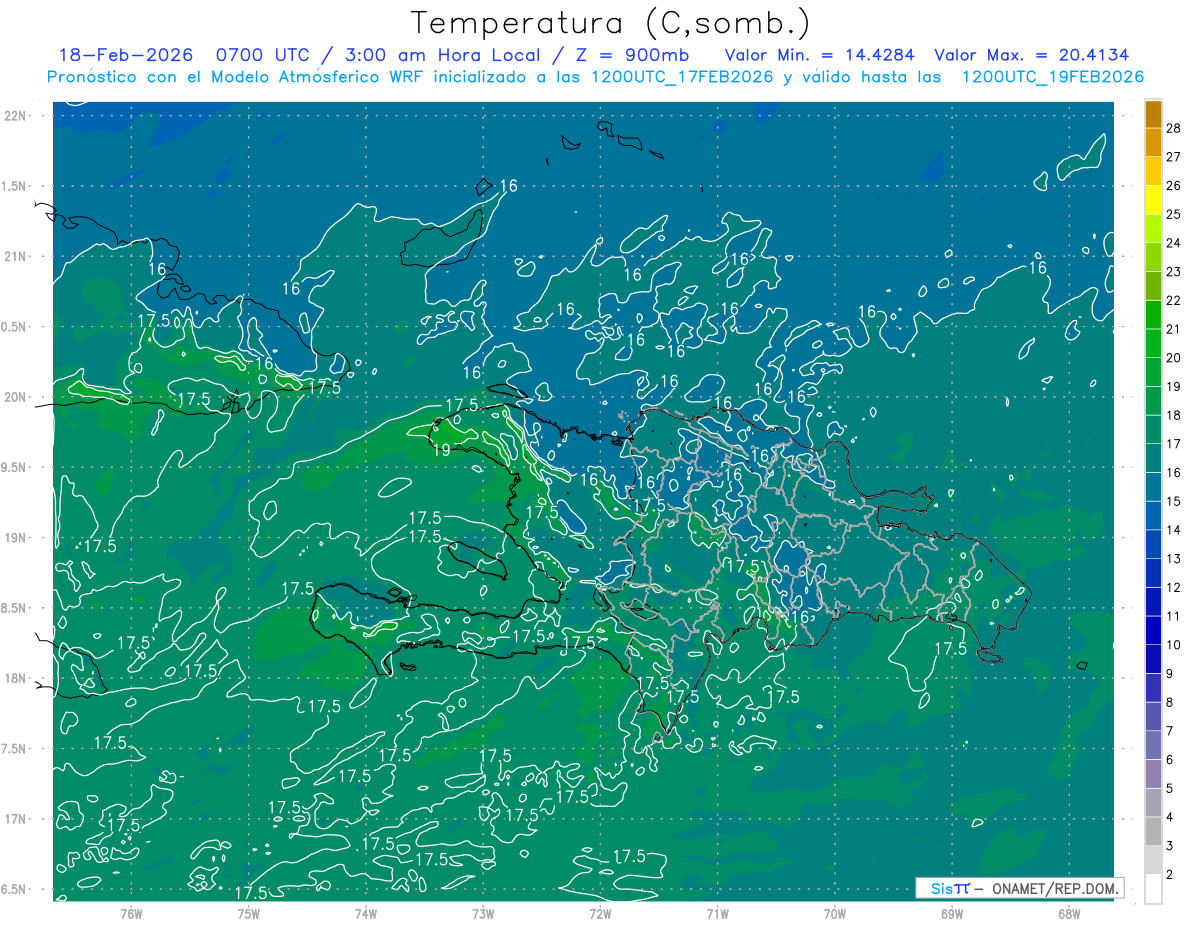The width and height of the screenshot is (1200, 927).
Task: Click the color legend label 15
Action: point(1174,502)
